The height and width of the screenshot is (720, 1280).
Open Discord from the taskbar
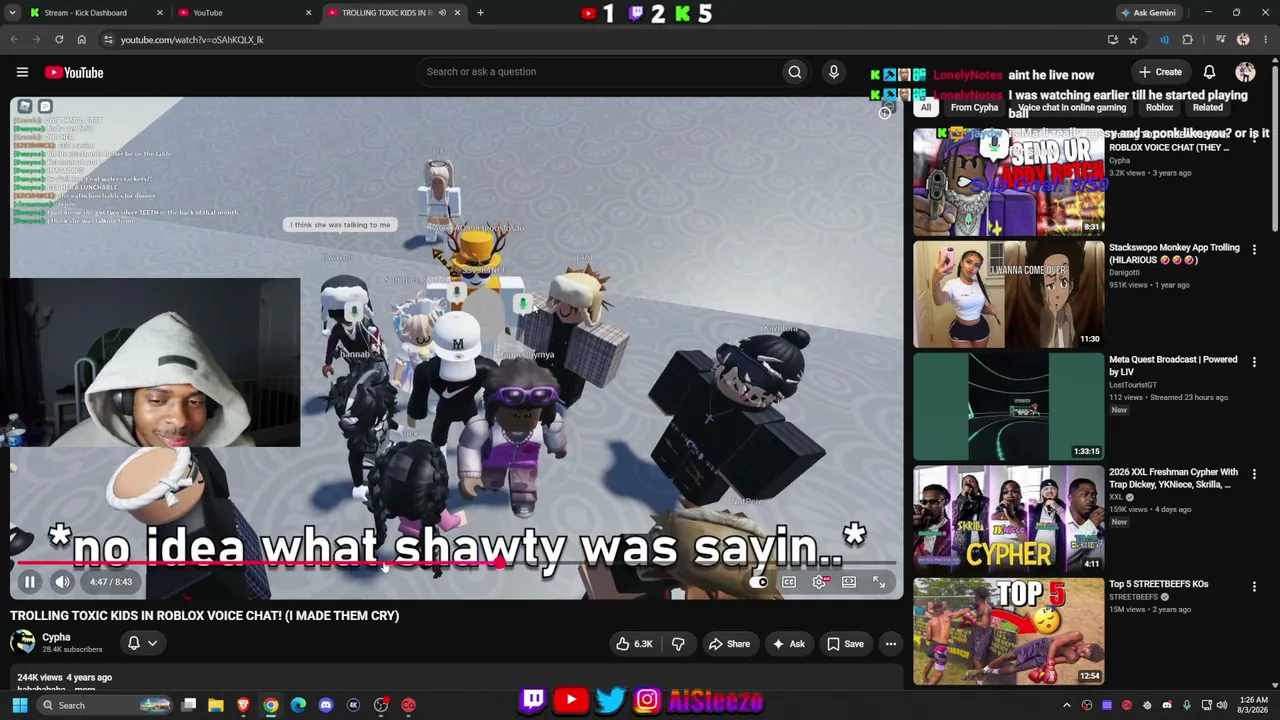(x=325, y=705)
